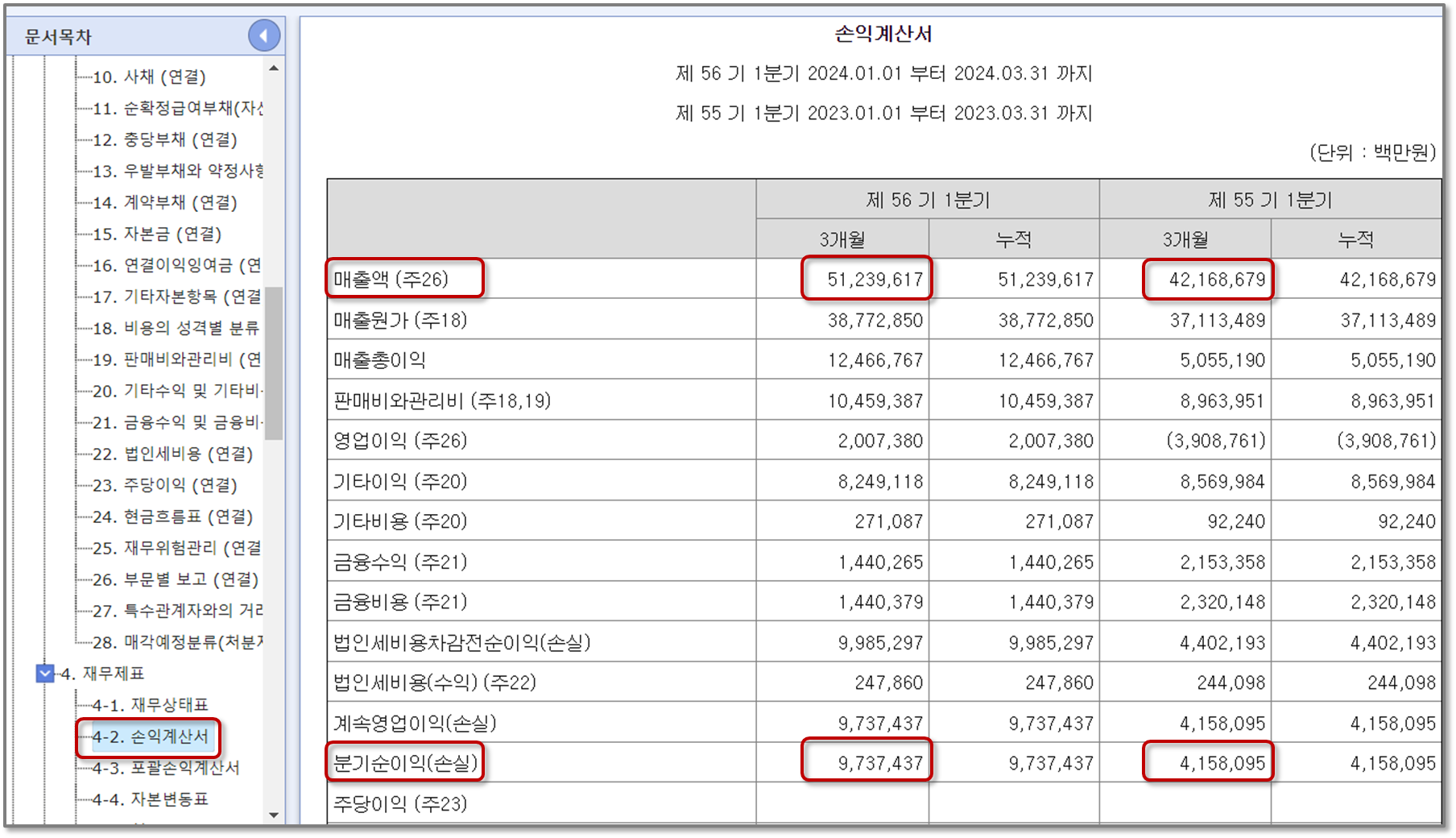This screenshot has width=1456, height=838.
Task: Open 4-1. 재무상태표
Action: (x=150, y=705)
